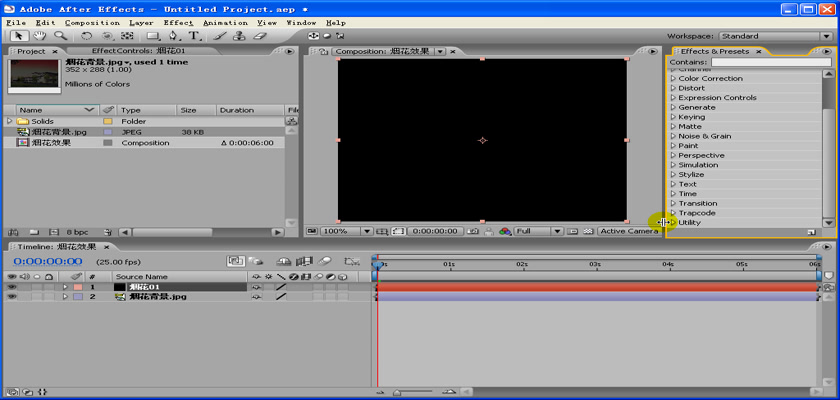The image size is (840, 400).
Task: Create a new folder in Project panel
Action: (34, 232)
